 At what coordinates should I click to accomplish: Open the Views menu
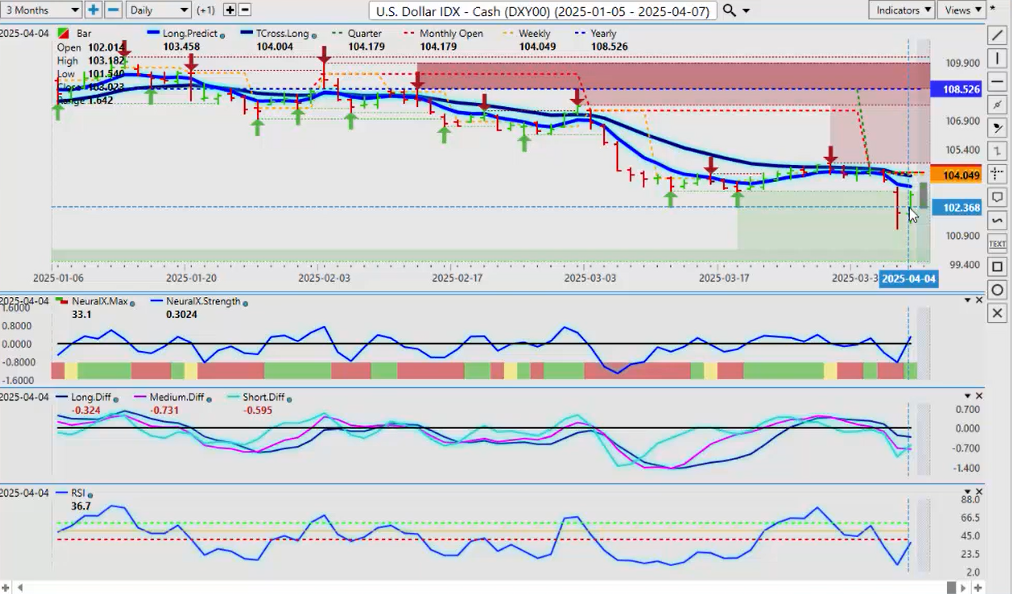tap(962, 10)
